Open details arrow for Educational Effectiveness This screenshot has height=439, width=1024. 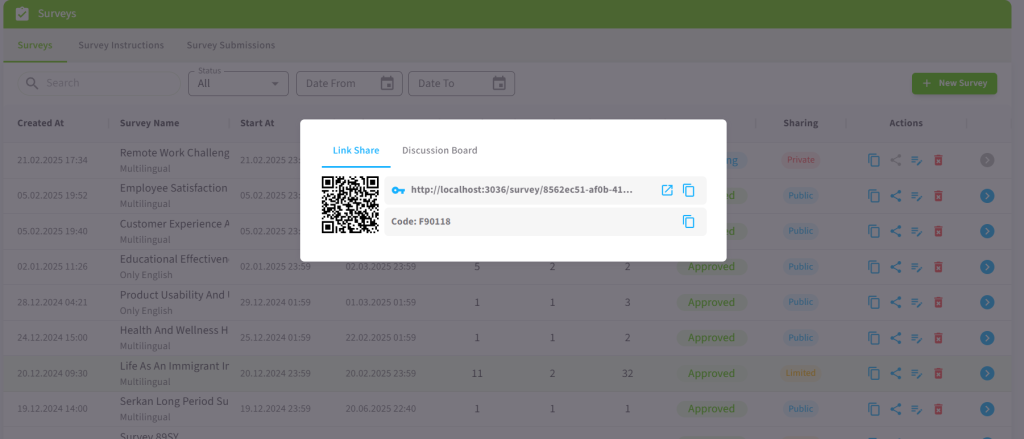tap(987, 267)
